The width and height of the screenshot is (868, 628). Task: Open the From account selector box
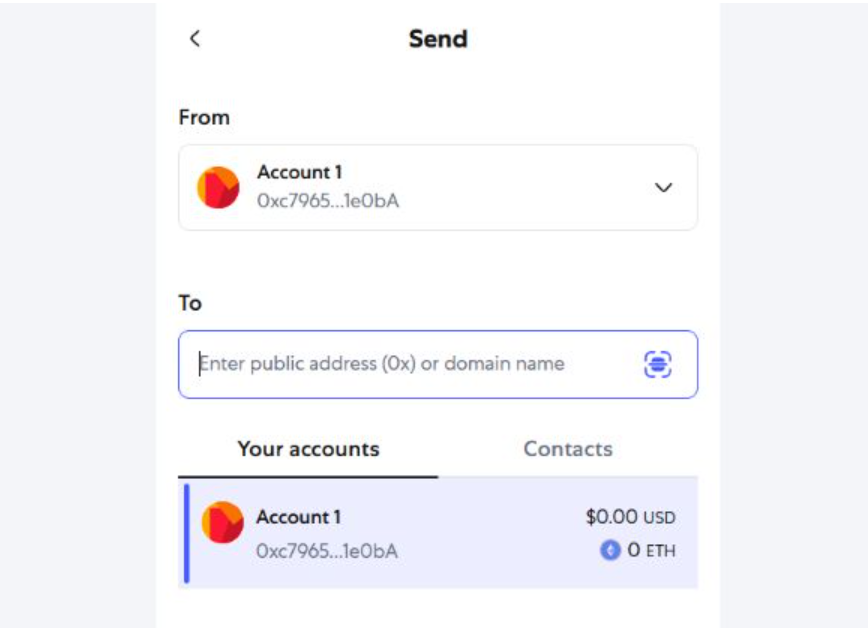click(x=437, y=187)
